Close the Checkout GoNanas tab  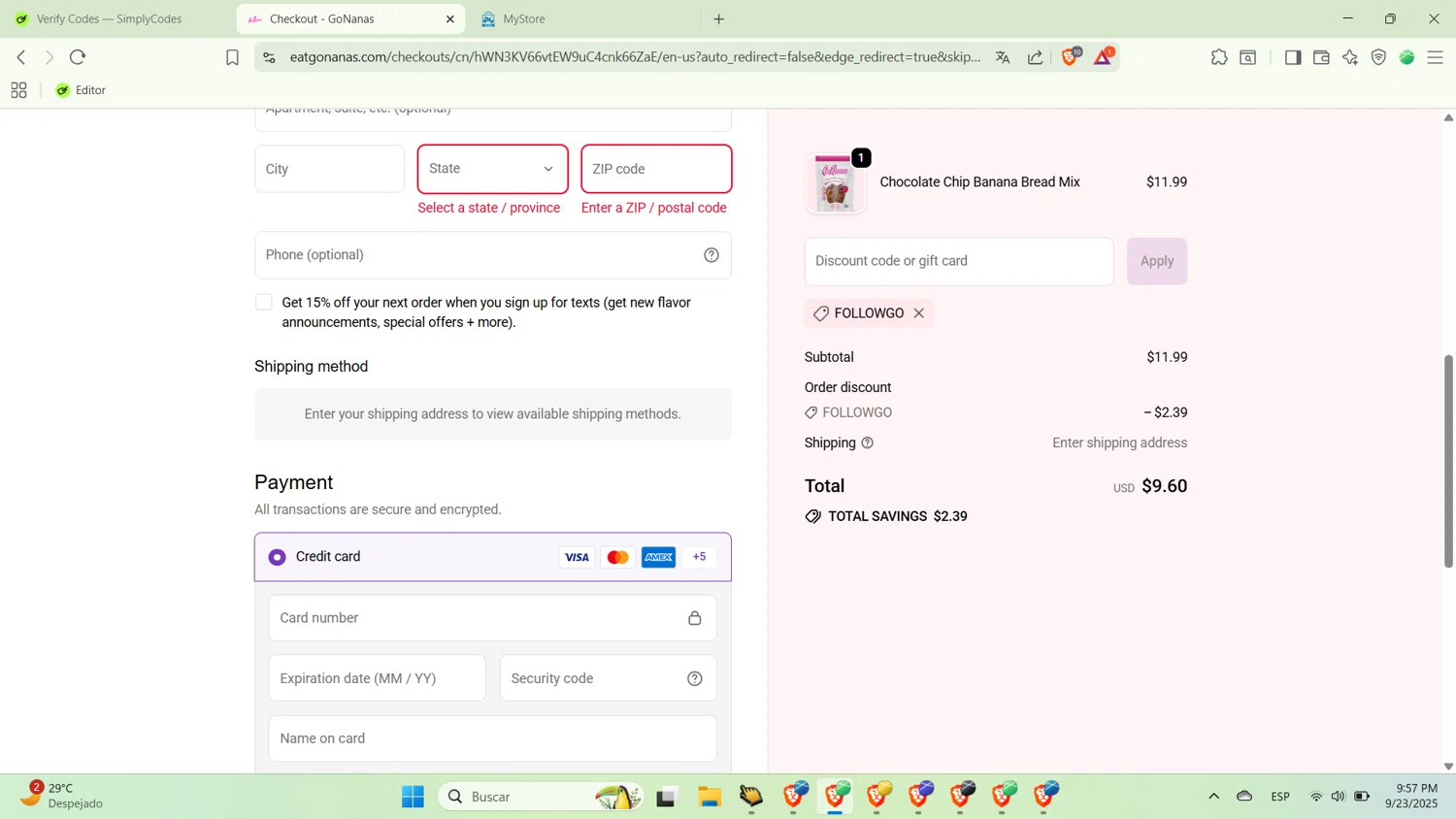click(450, 18)
